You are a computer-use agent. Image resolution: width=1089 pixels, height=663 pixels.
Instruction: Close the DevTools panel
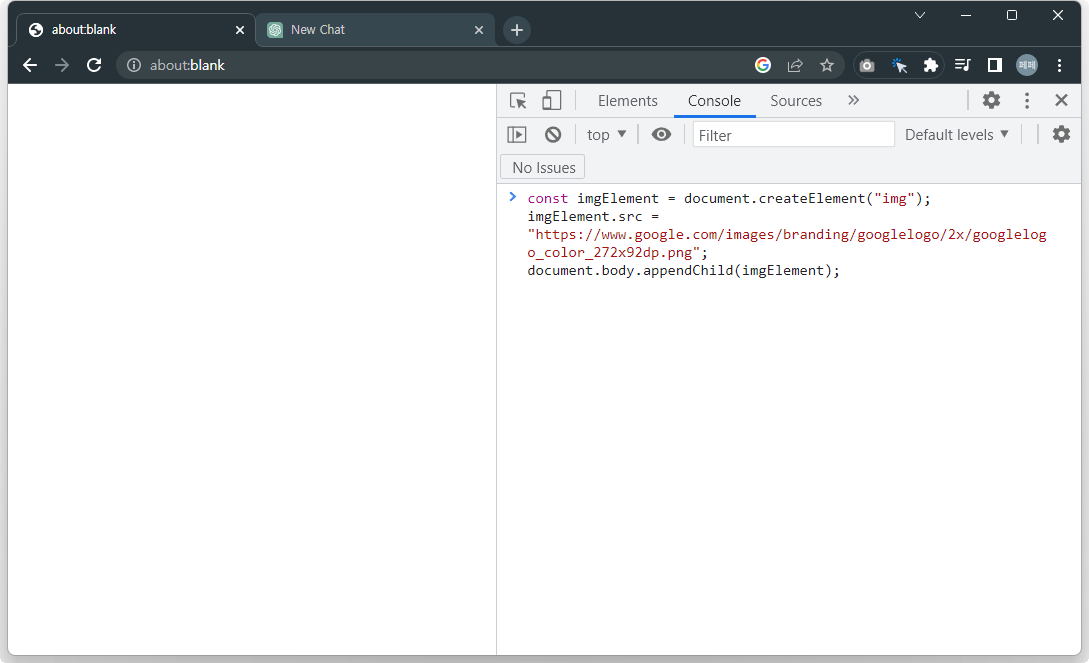(x=1061, y=100)
